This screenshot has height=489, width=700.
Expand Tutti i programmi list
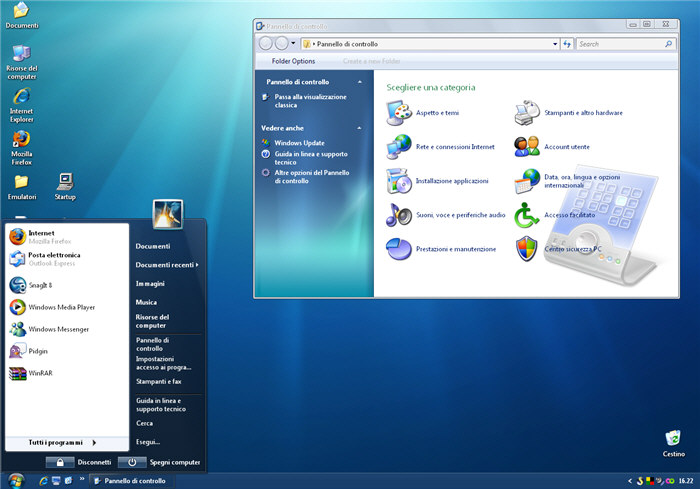[x=67, y=443]
